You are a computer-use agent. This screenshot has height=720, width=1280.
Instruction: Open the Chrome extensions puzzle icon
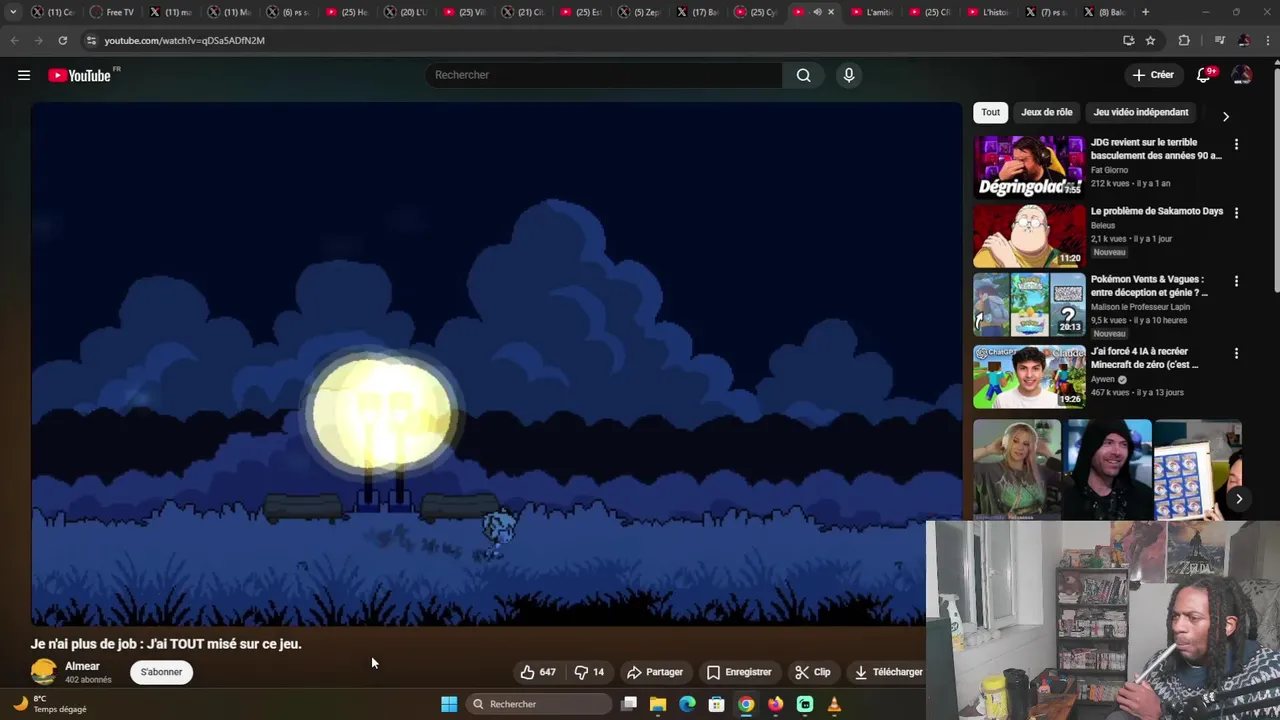1184,40
